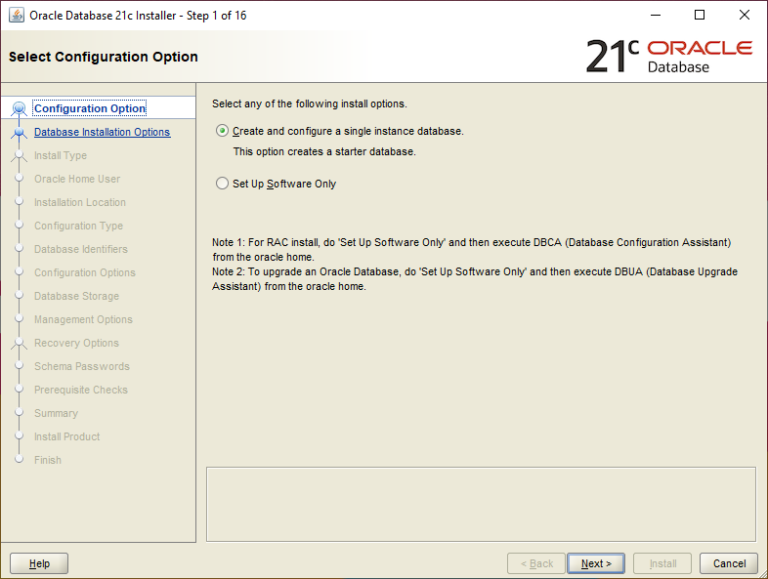Select Create and configure single instance database
768x579 pixels.
tap(222, 131)
